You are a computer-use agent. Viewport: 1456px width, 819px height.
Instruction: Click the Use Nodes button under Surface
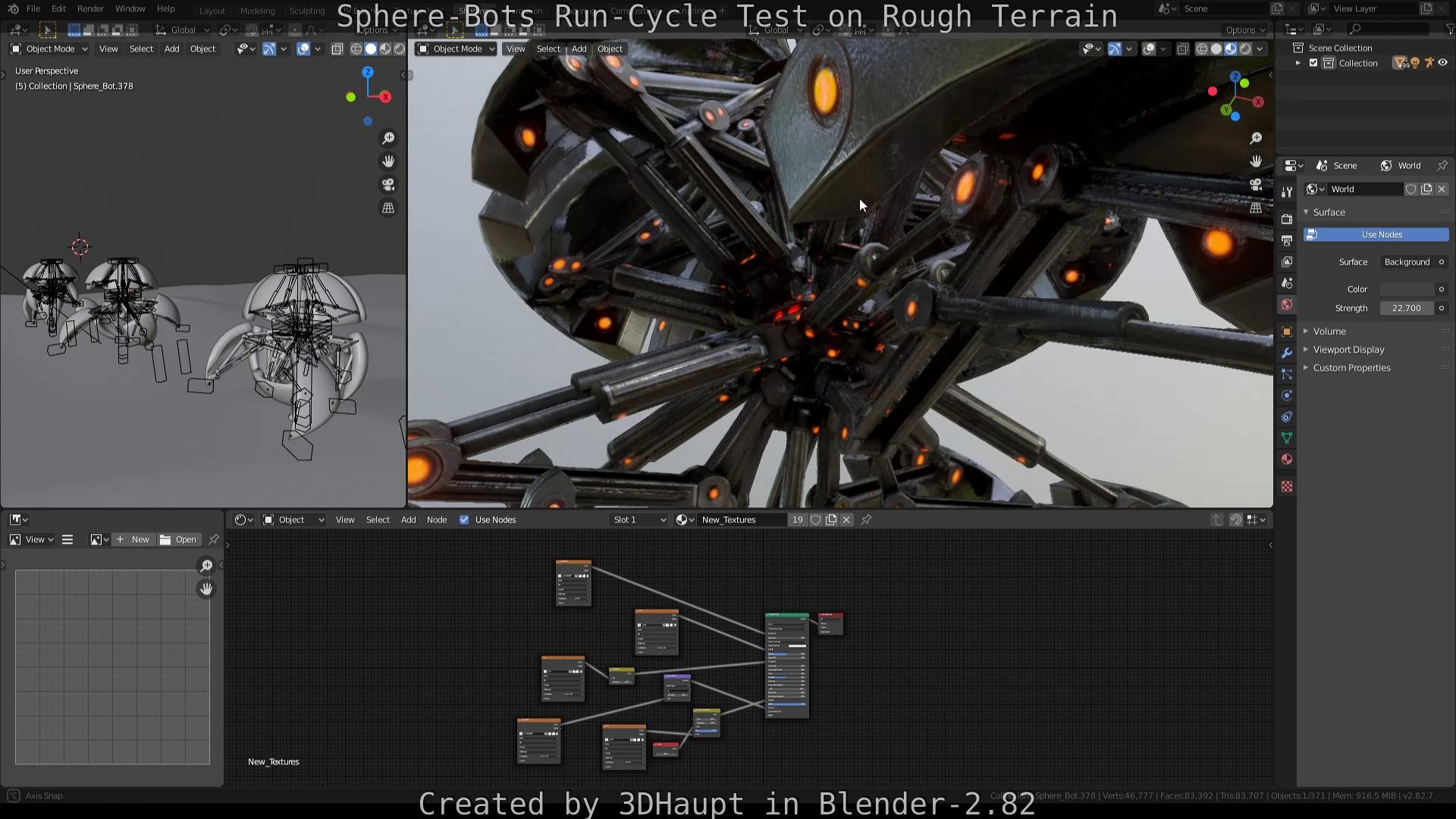click(x=1375, y=234)
